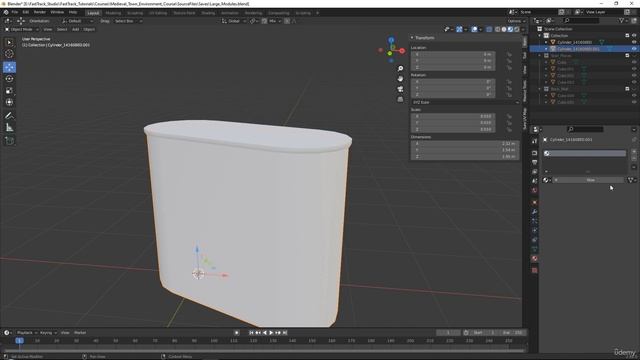Screen dimensions: 640x360
Task: Open the Particles properties tab icon
Action: click(534, 221)
